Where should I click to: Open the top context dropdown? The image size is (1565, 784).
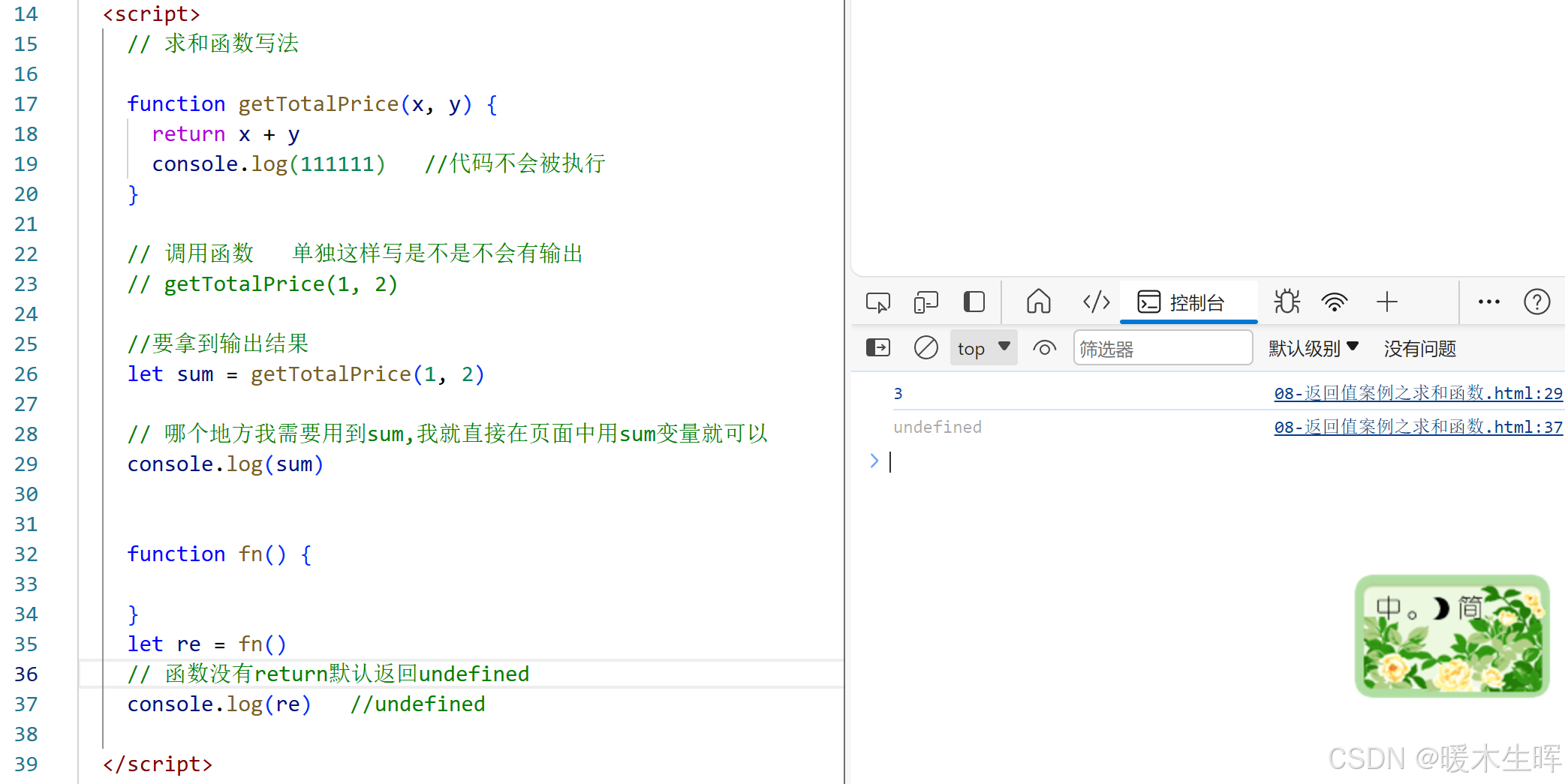[984, 348]
